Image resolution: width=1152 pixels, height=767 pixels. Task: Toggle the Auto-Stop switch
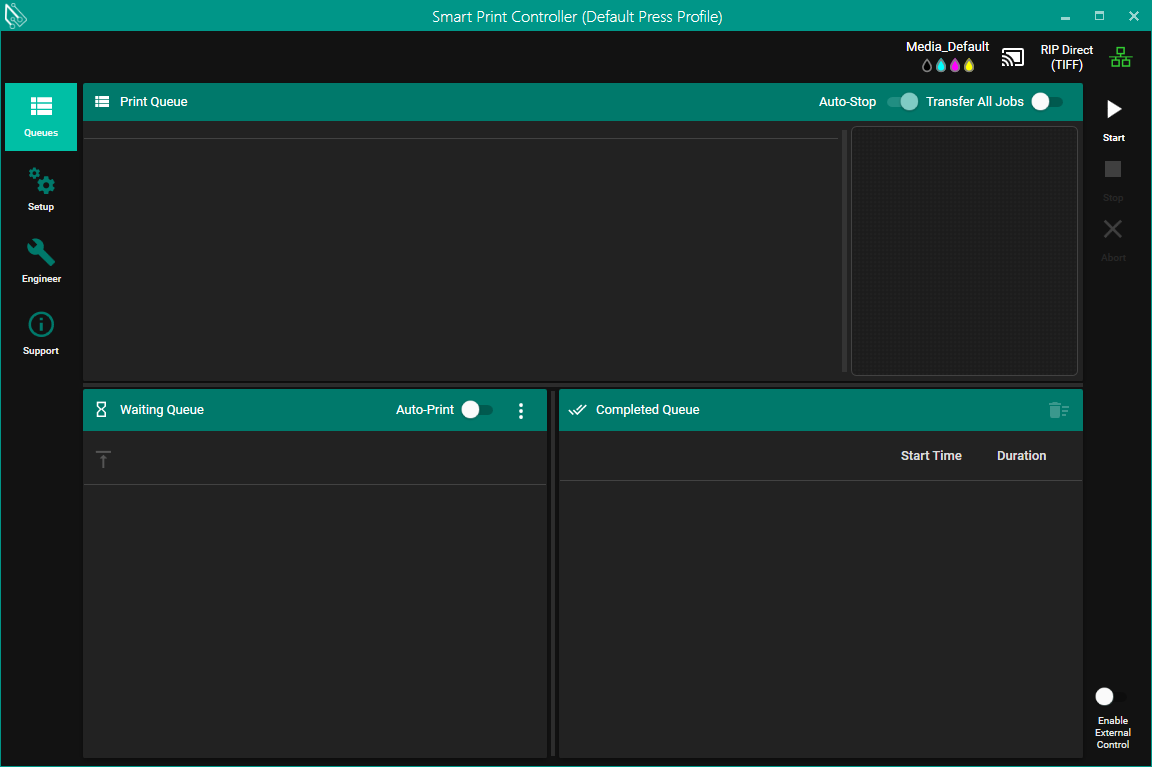pyautogui.click(x=902, y=101)
